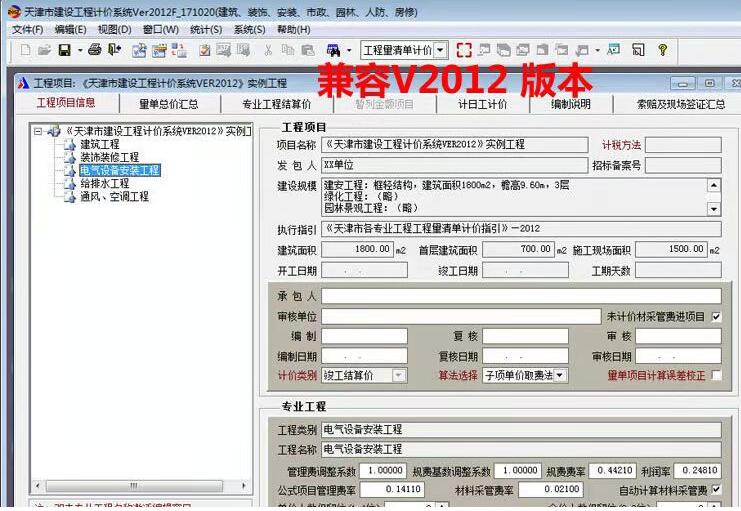Click the 项目名称 text field

coord(455,144)
